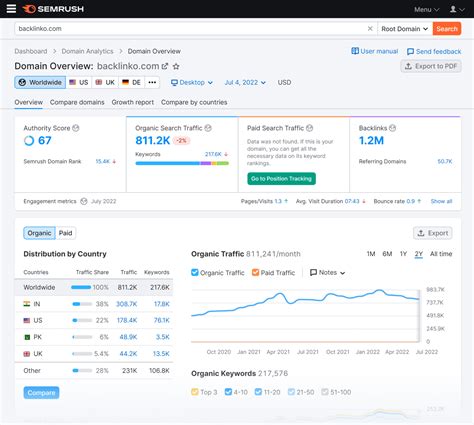Open Dashboard breadcrumb link

[x=31, y=51]
